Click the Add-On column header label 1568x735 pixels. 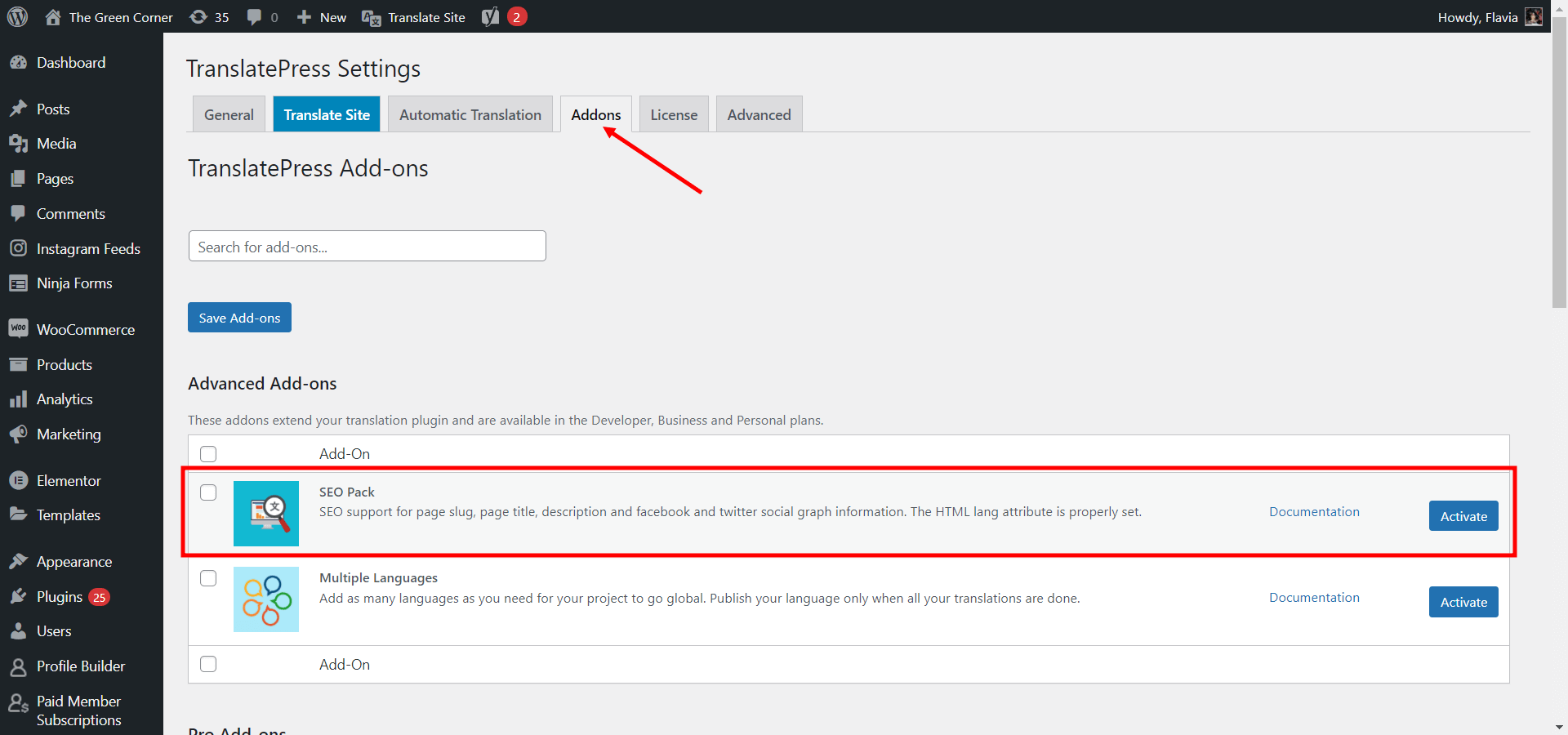click(x=345, y=454)
